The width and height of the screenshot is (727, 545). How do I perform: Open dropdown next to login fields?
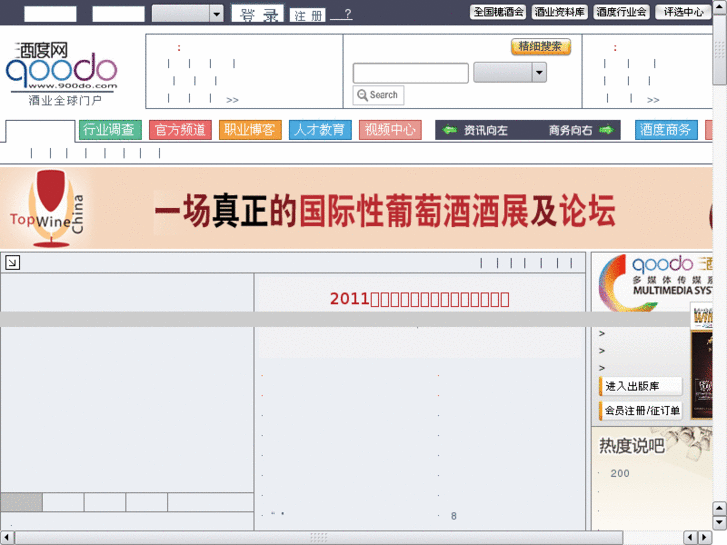pos(187,14)
